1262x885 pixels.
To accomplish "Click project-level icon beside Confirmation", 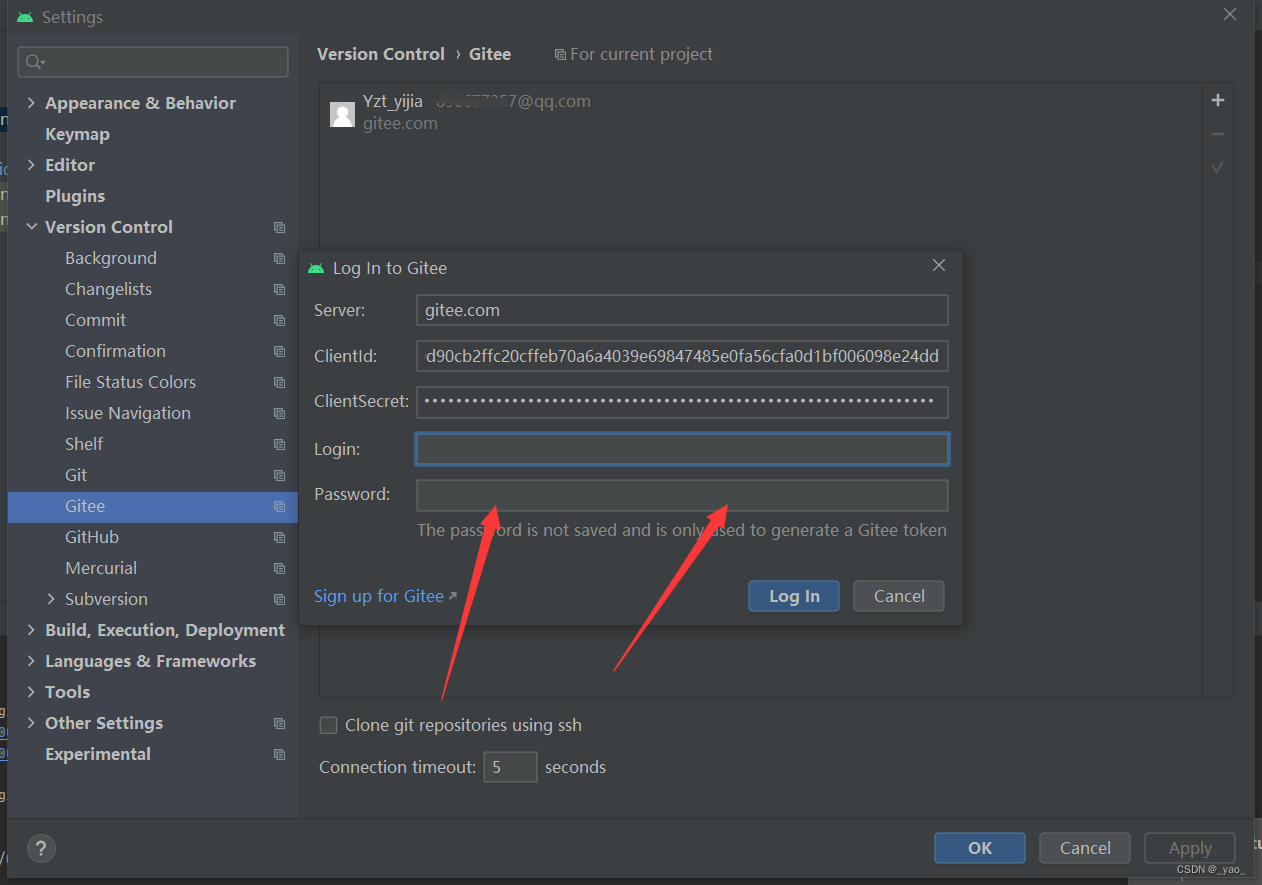I will pyautogui.click(x=279, y=351).
